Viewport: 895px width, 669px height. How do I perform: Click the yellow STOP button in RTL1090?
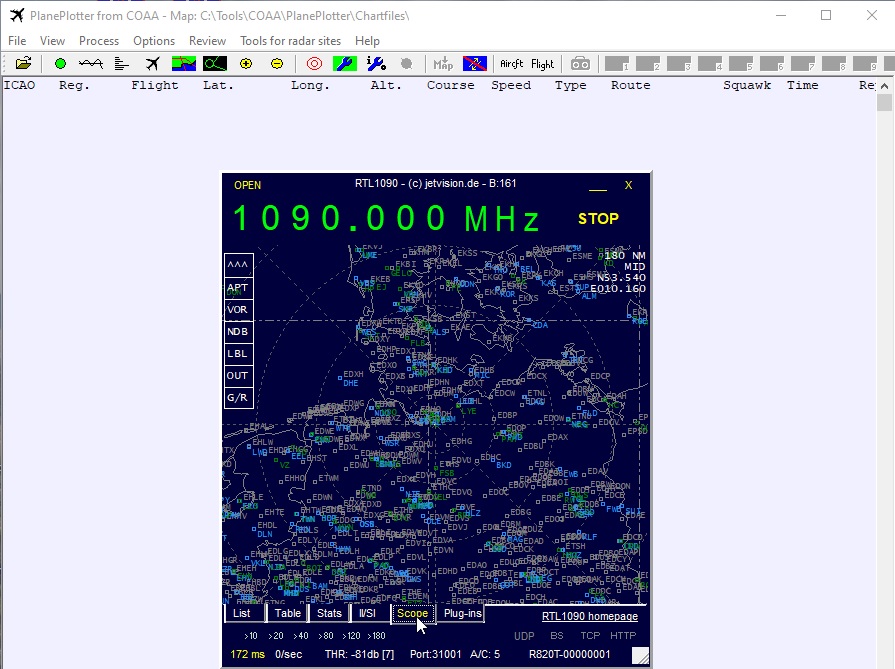click(x=598, y=219)
